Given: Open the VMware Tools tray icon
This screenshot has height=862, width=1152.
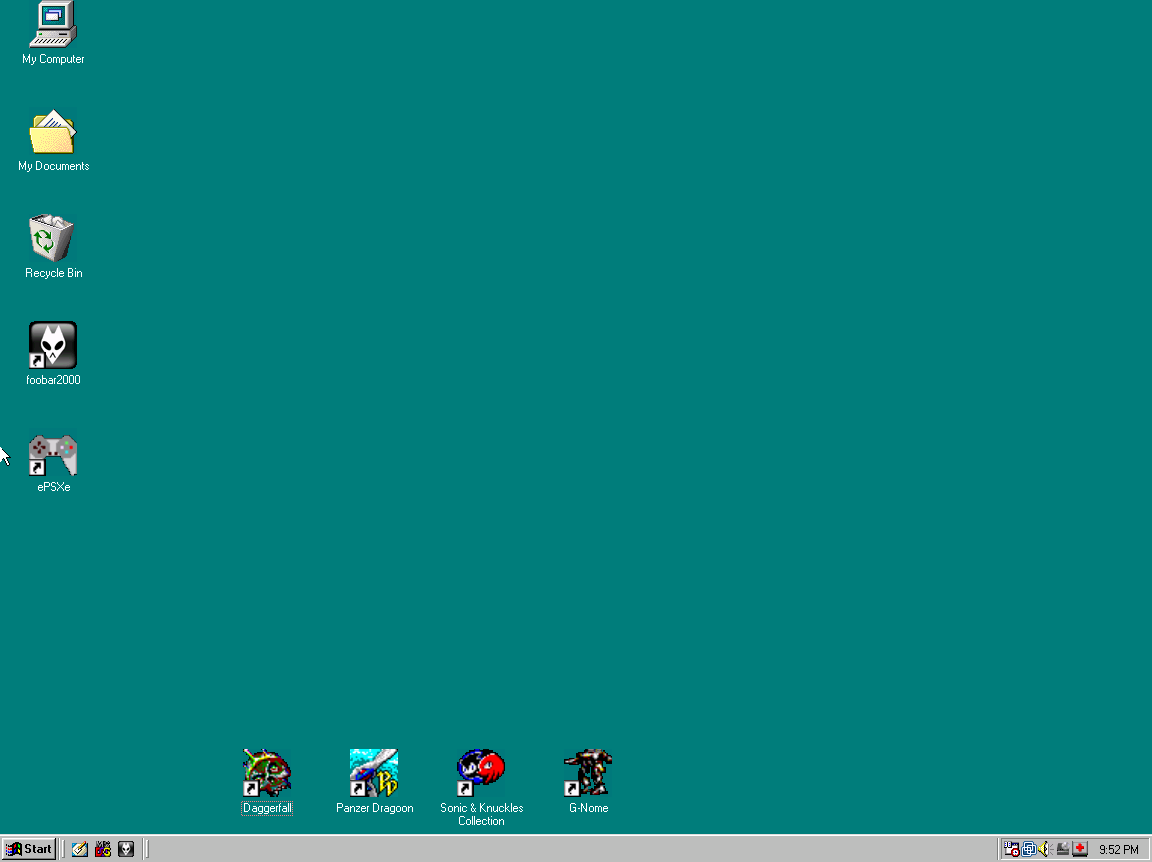Looking at the screenshot, I should [x=1029, y=849].
